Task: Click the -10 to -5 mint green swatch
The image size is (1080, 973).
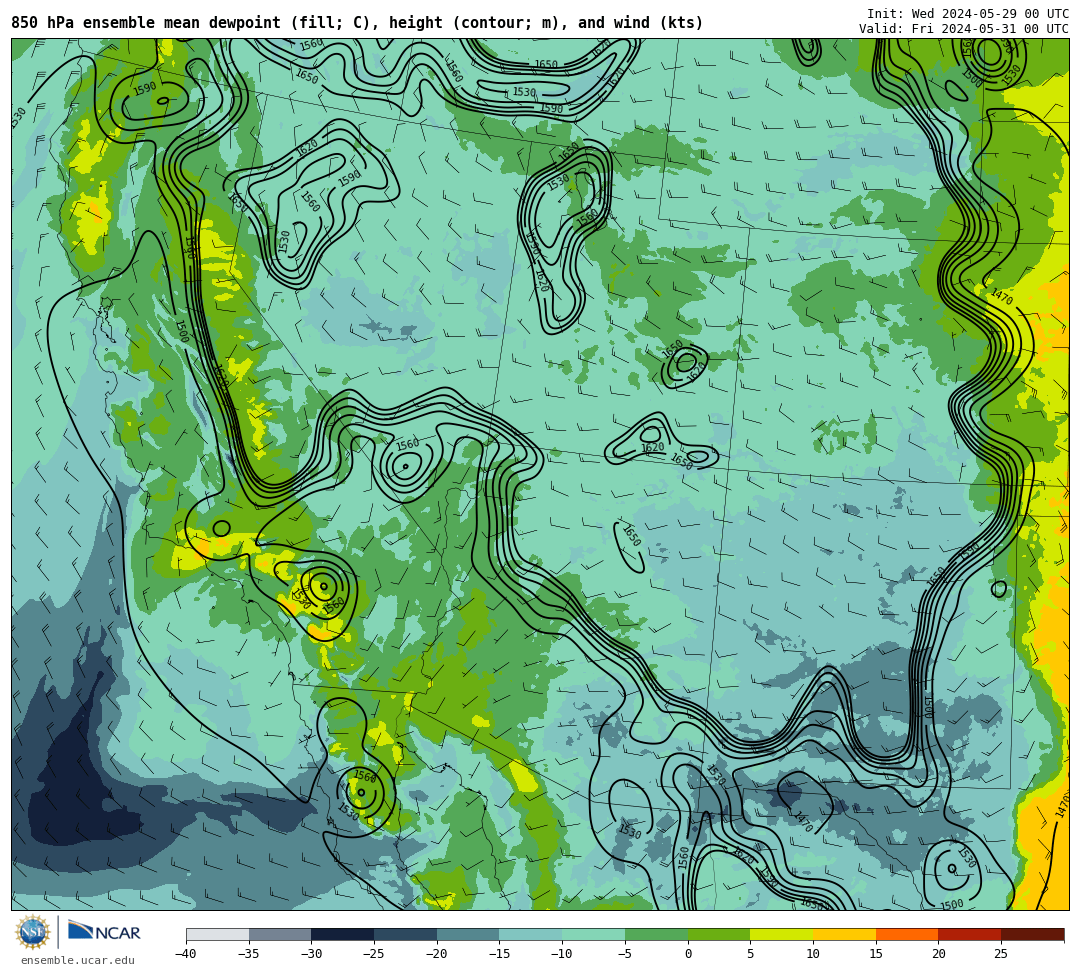Action: click(594, 934)
